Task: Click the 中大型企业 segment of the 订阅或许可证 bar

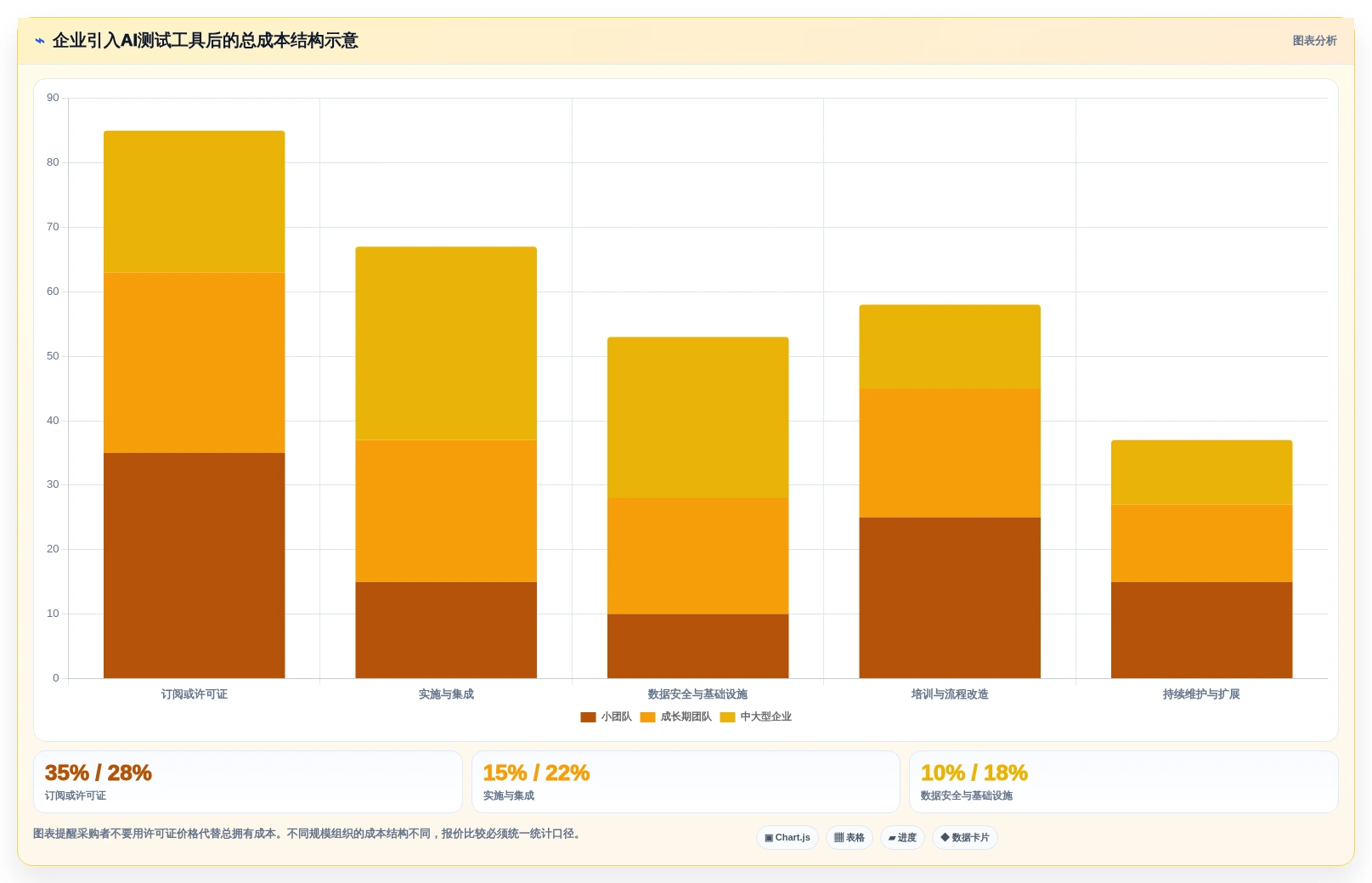Action: click(195, 201)
